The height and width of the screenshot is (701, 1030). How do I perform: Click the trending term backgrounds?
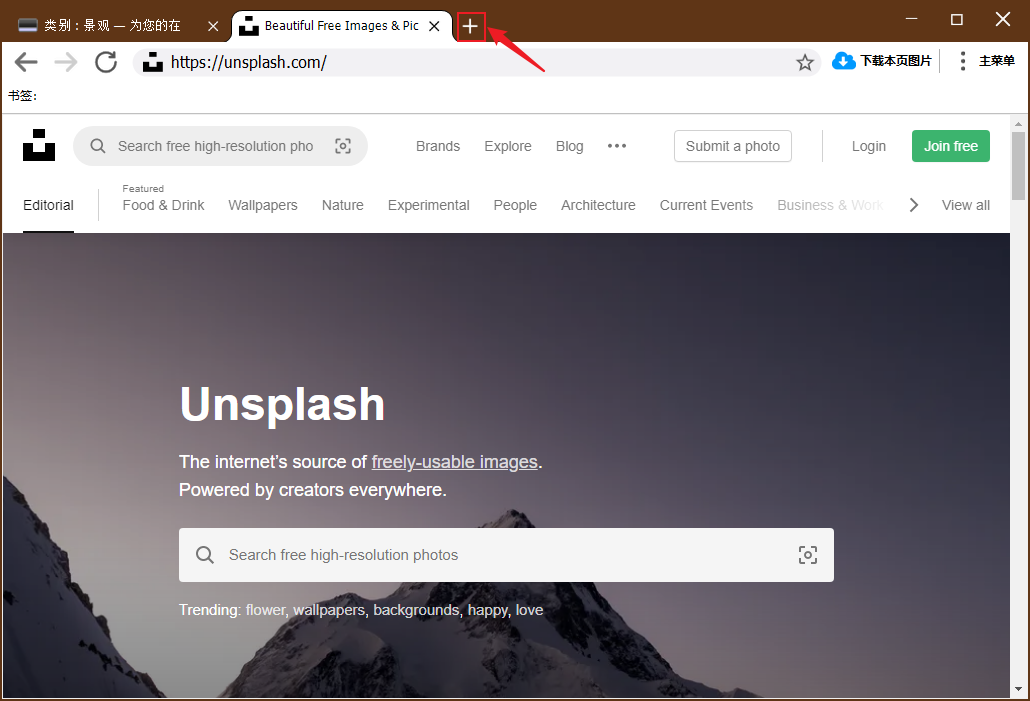tap(416, 610)
